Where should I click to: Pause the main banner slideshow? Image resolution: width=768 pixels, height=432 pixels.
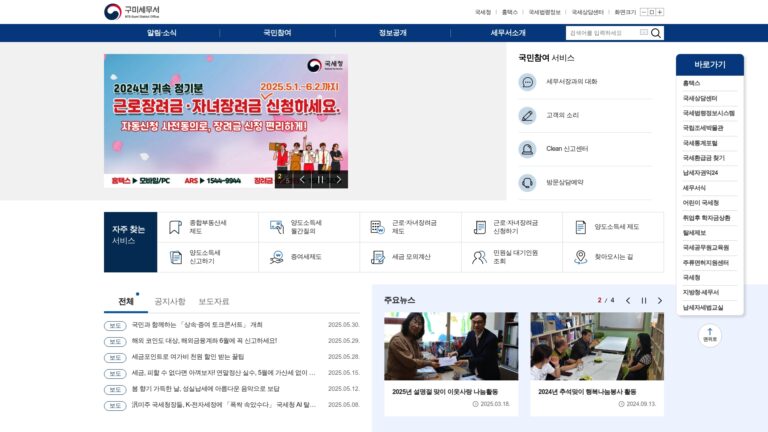click(x=320, y=180)
